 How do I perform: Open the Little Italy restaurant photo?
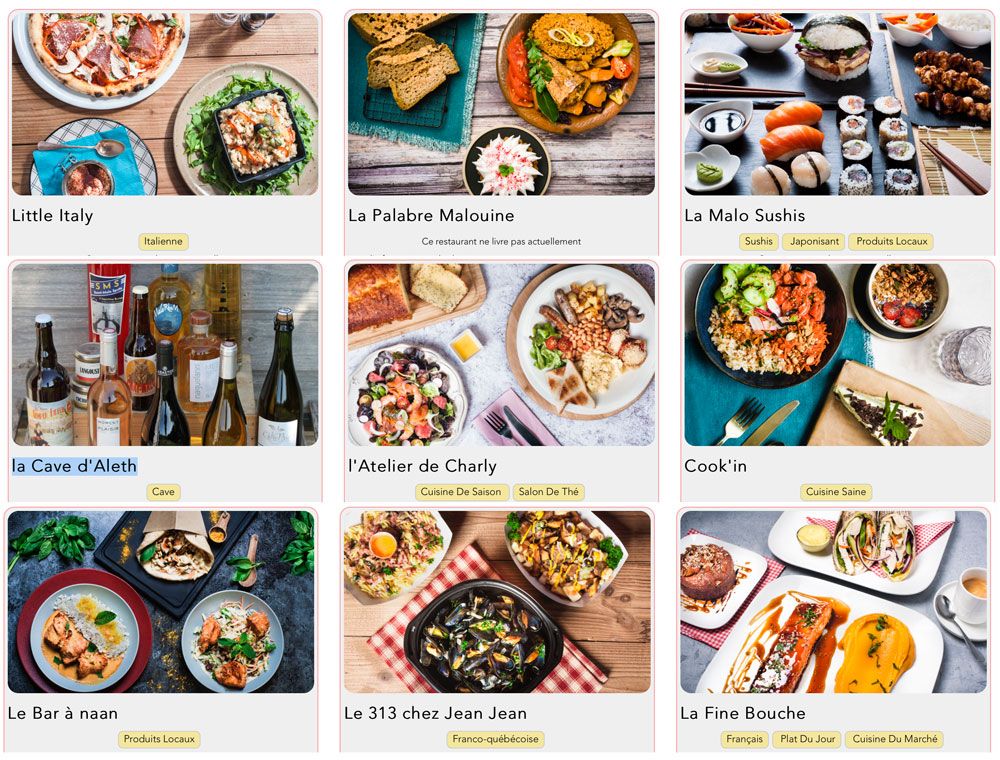(x=165, y=104)
